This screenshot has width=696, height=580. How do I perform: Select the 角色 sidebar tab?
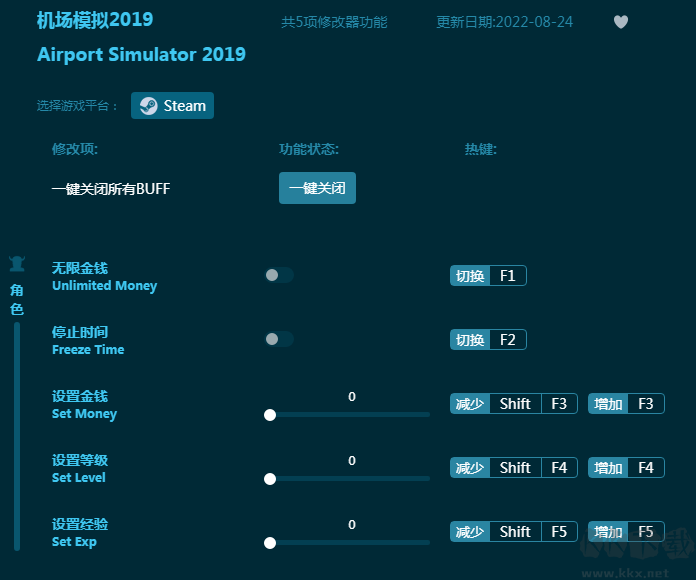[x=17, y=299]
